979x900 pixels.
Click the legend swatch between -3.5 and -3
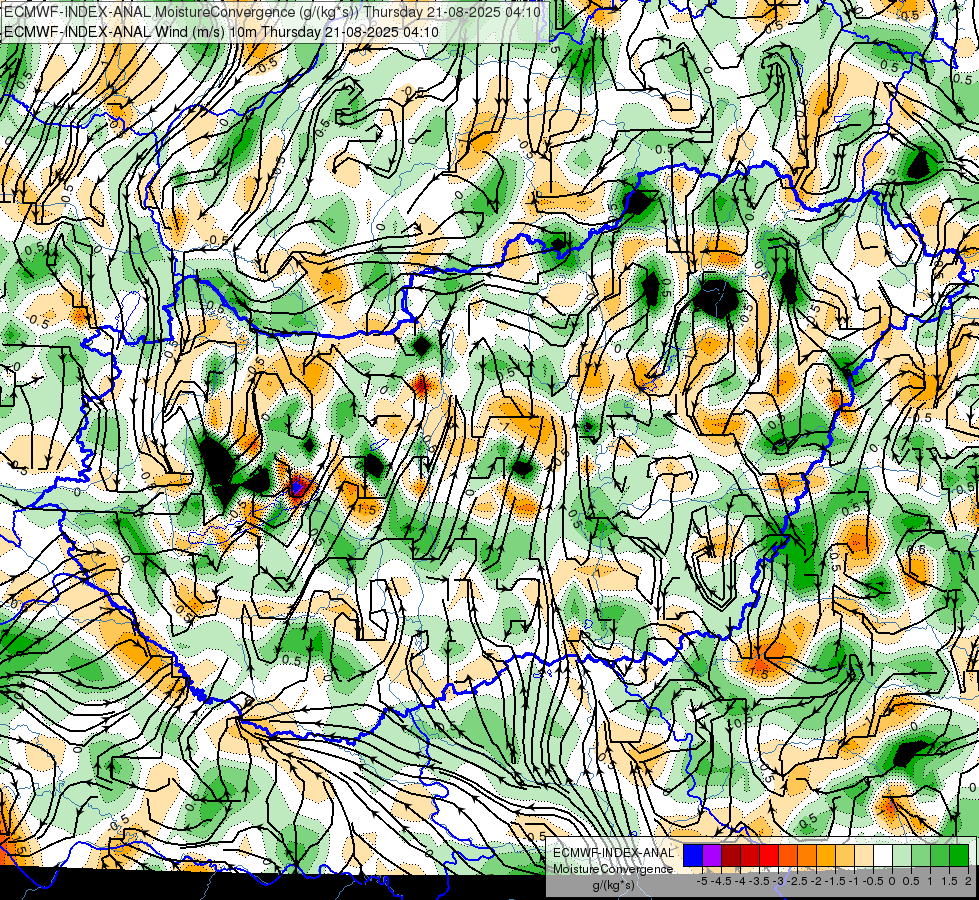pyautogui.click(x=769, y=856)
